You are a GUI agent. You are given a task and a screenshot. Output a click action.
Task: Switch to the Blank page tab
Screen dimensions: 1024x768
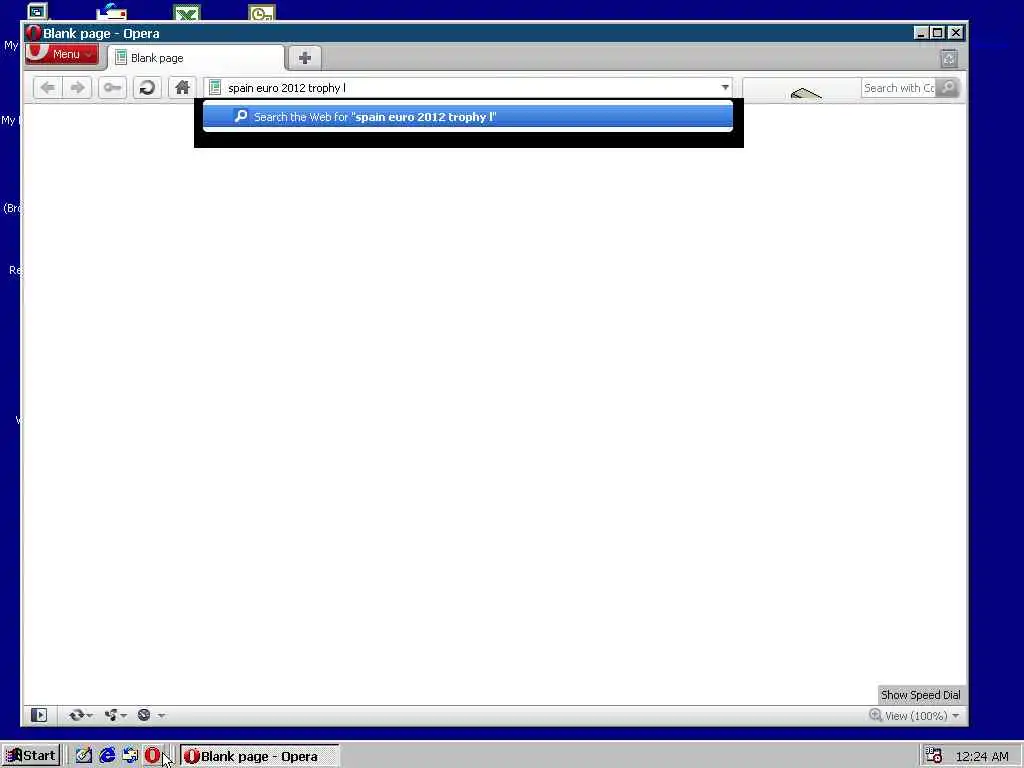point(196,58)
